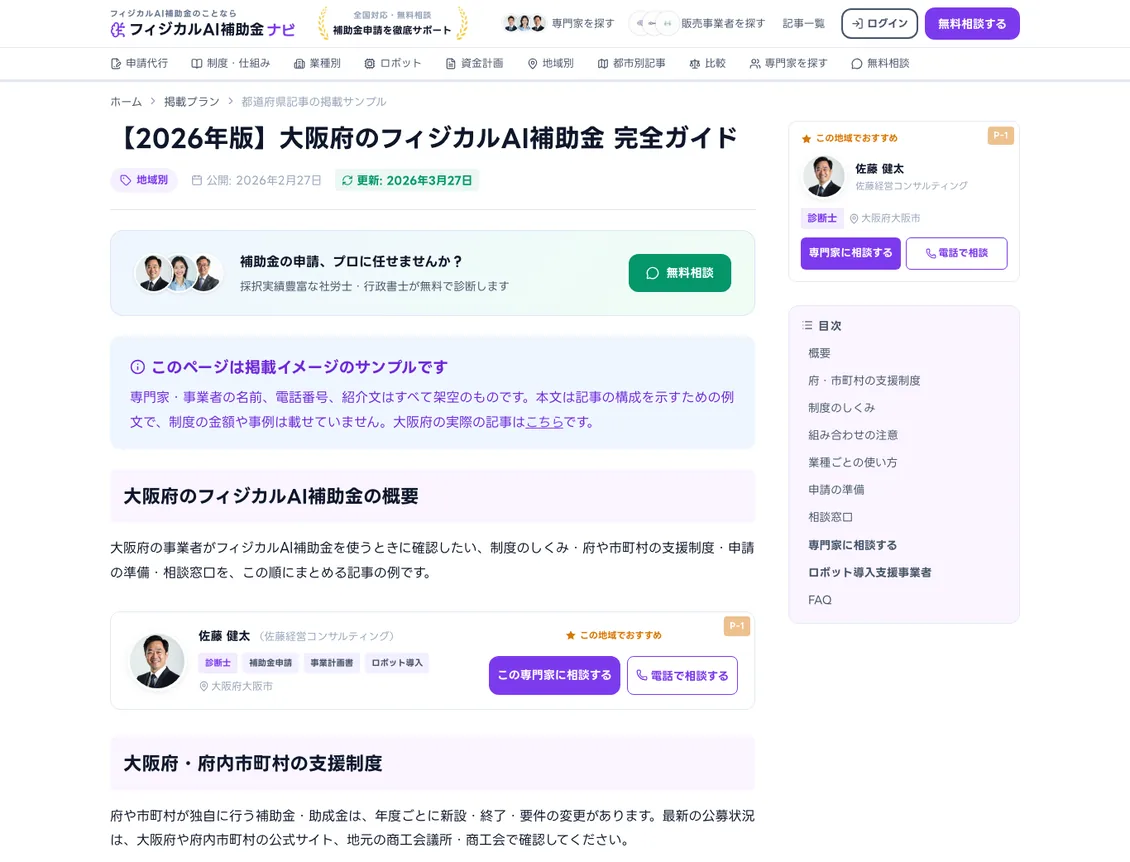Viewport: 1130px width, 862px height.
Task: Click the star icon in article expert card
Action: (571, 635)
